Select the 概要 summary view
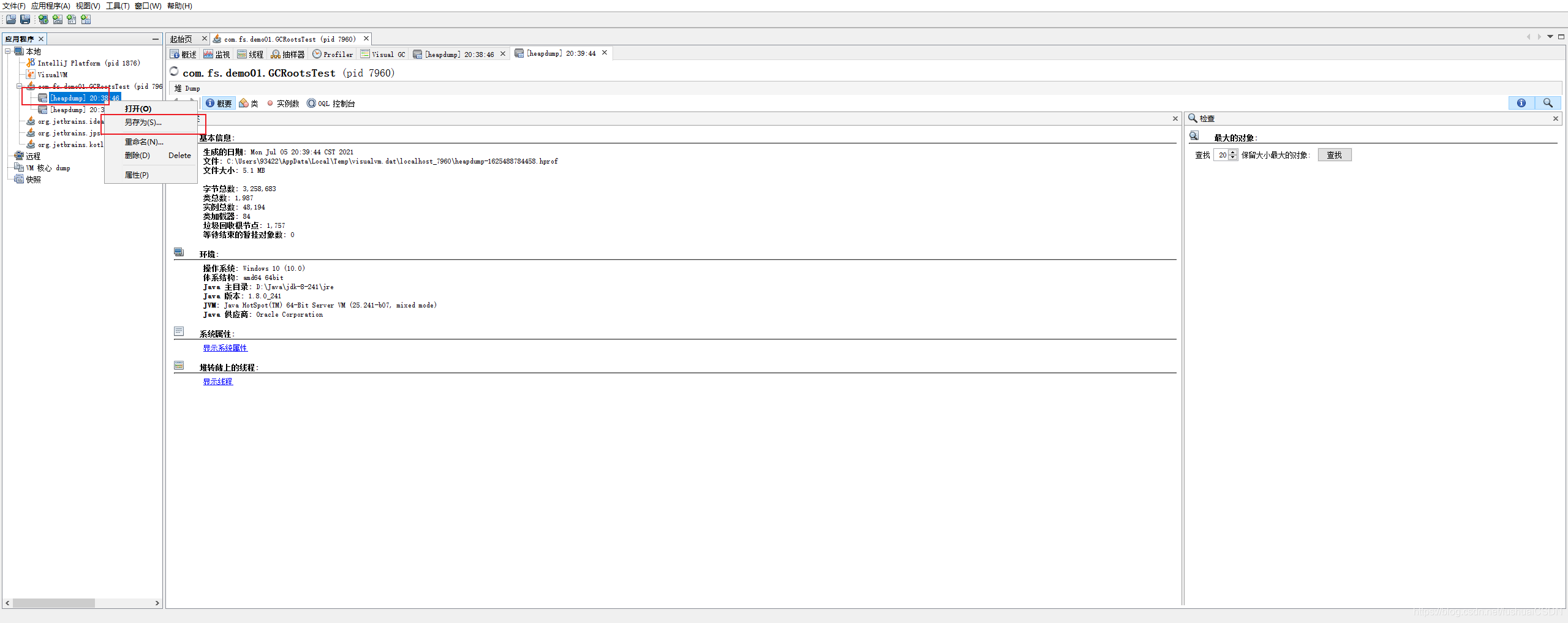 click(219, 104)
